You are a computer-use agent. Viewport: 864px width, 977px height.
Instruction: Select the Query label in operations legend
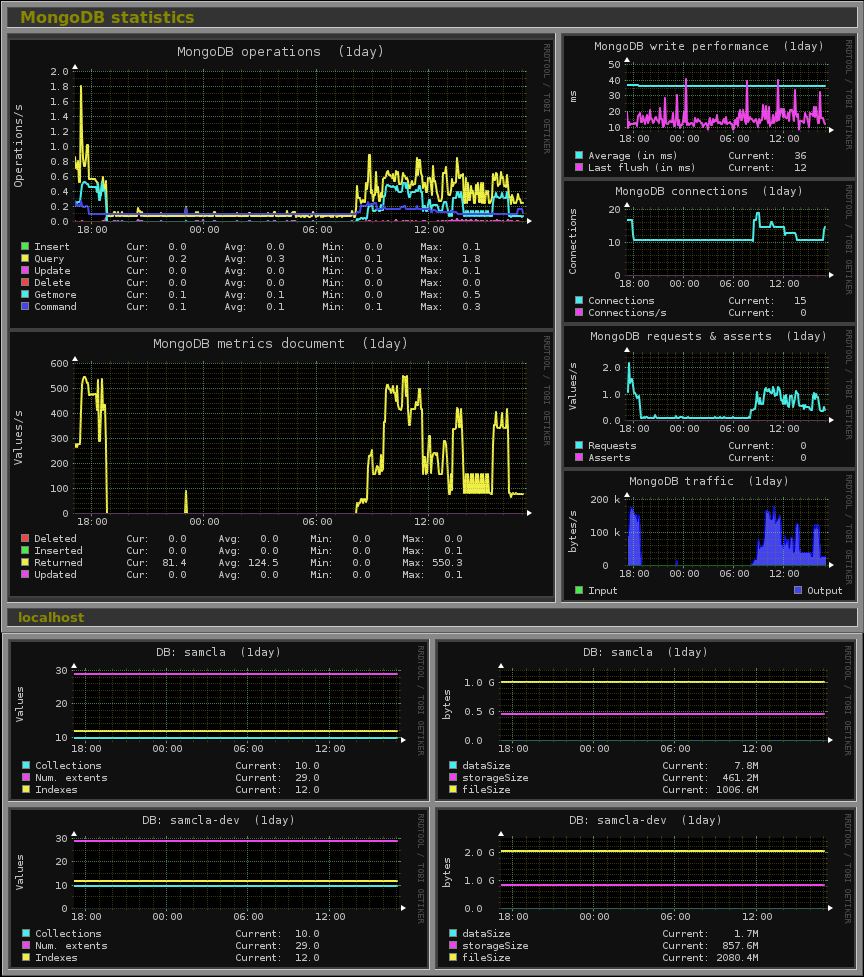click(49, 259)
